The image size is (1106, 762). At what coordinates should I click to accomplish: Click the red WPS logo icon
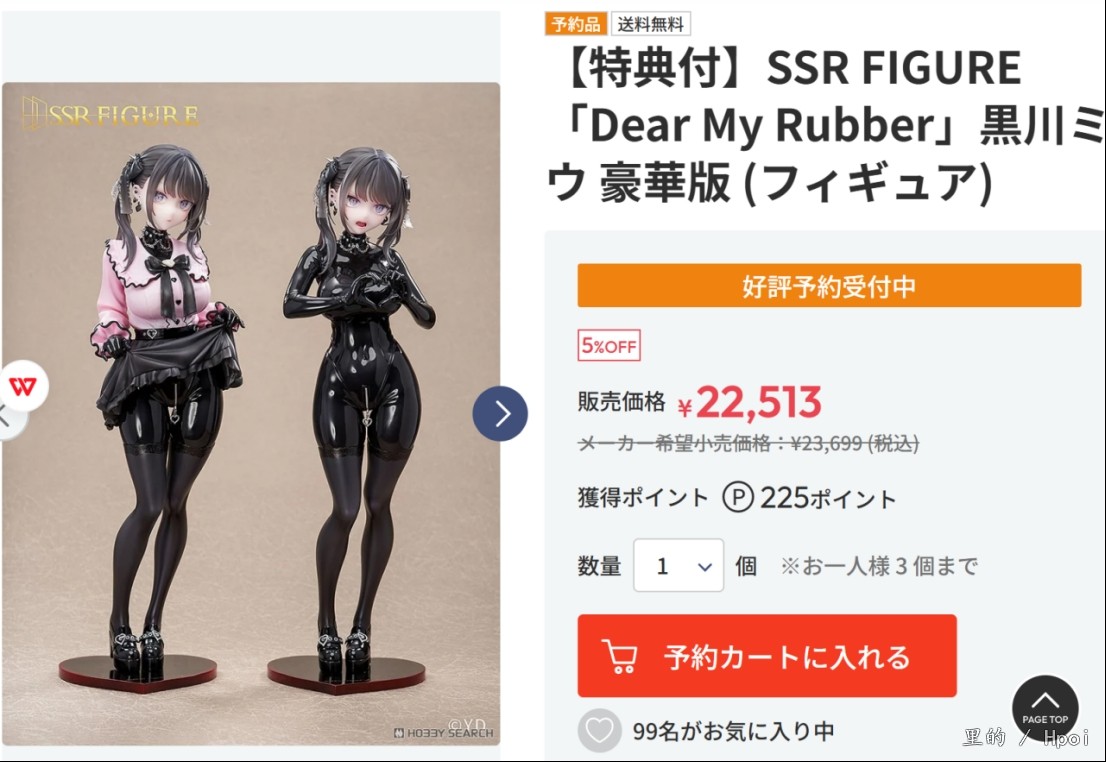pos(23,386)
